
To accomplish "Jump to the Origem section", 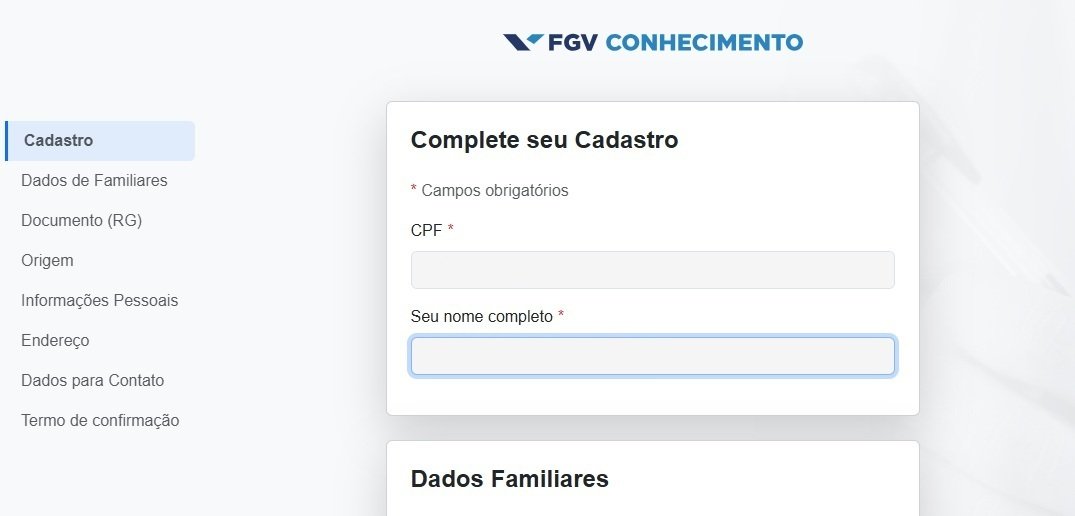I will pyautogui.click(x=47, y=260).
